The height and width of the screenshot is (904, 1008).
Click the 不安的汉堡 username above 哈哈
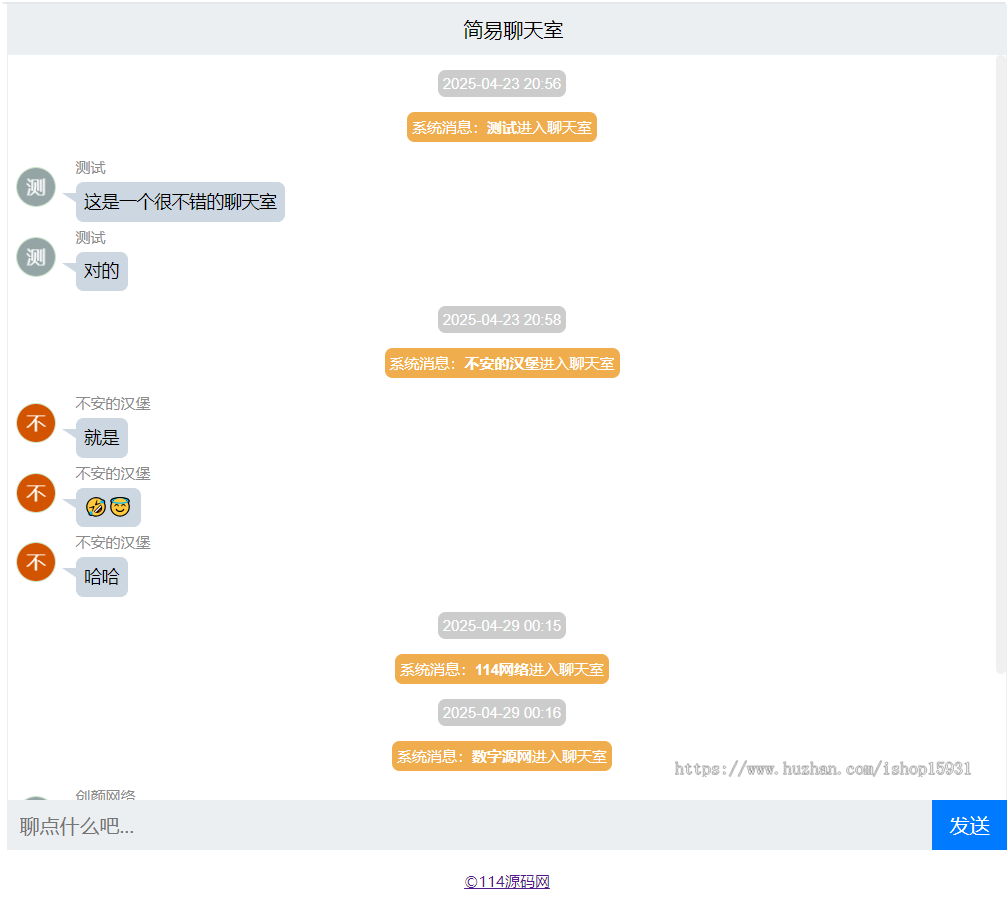pyautogui.click(x=112, y=543)
